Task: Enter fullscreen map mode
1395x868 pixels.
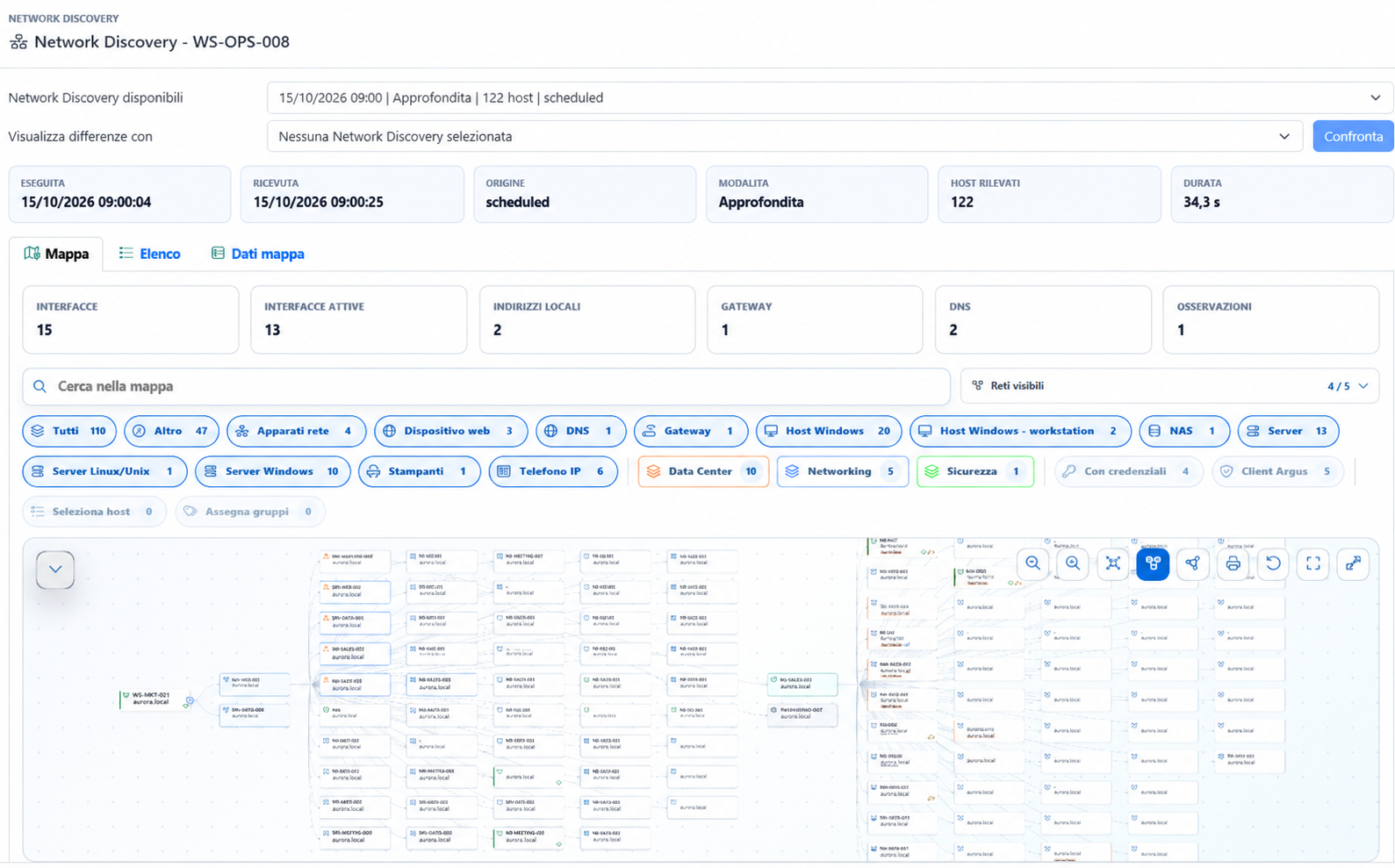Action: [x=1313, y=563]
